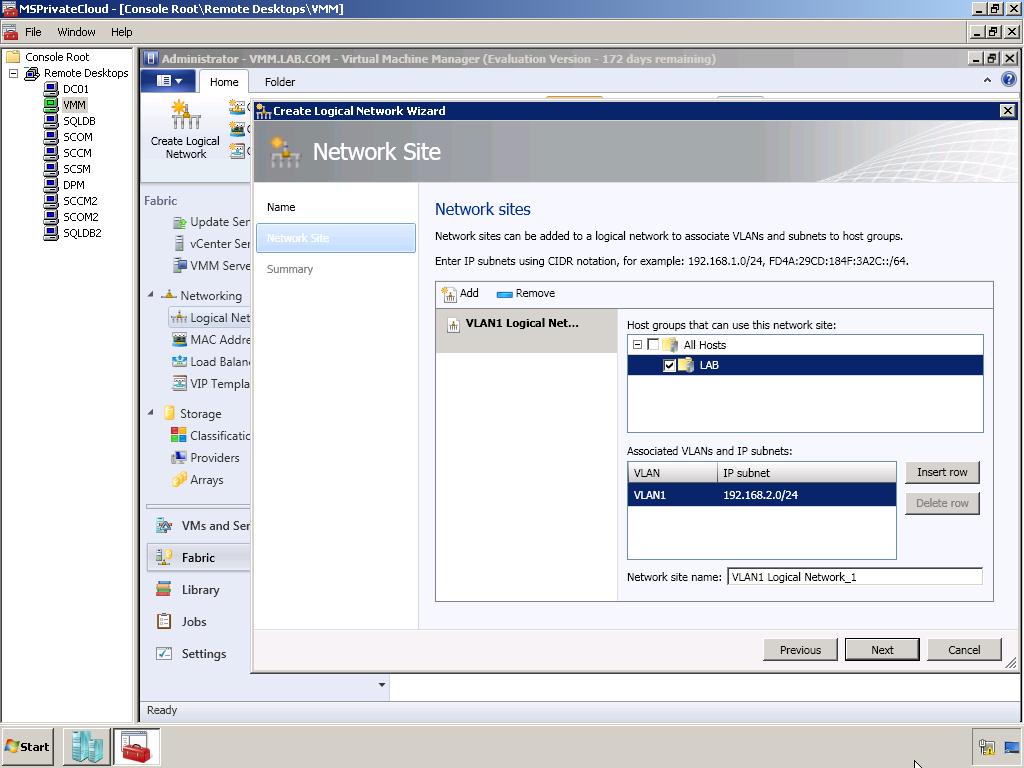Select Classification under Storage
Image resolution: width=1024 pixels, height=768 pixels.
point(210,436)
